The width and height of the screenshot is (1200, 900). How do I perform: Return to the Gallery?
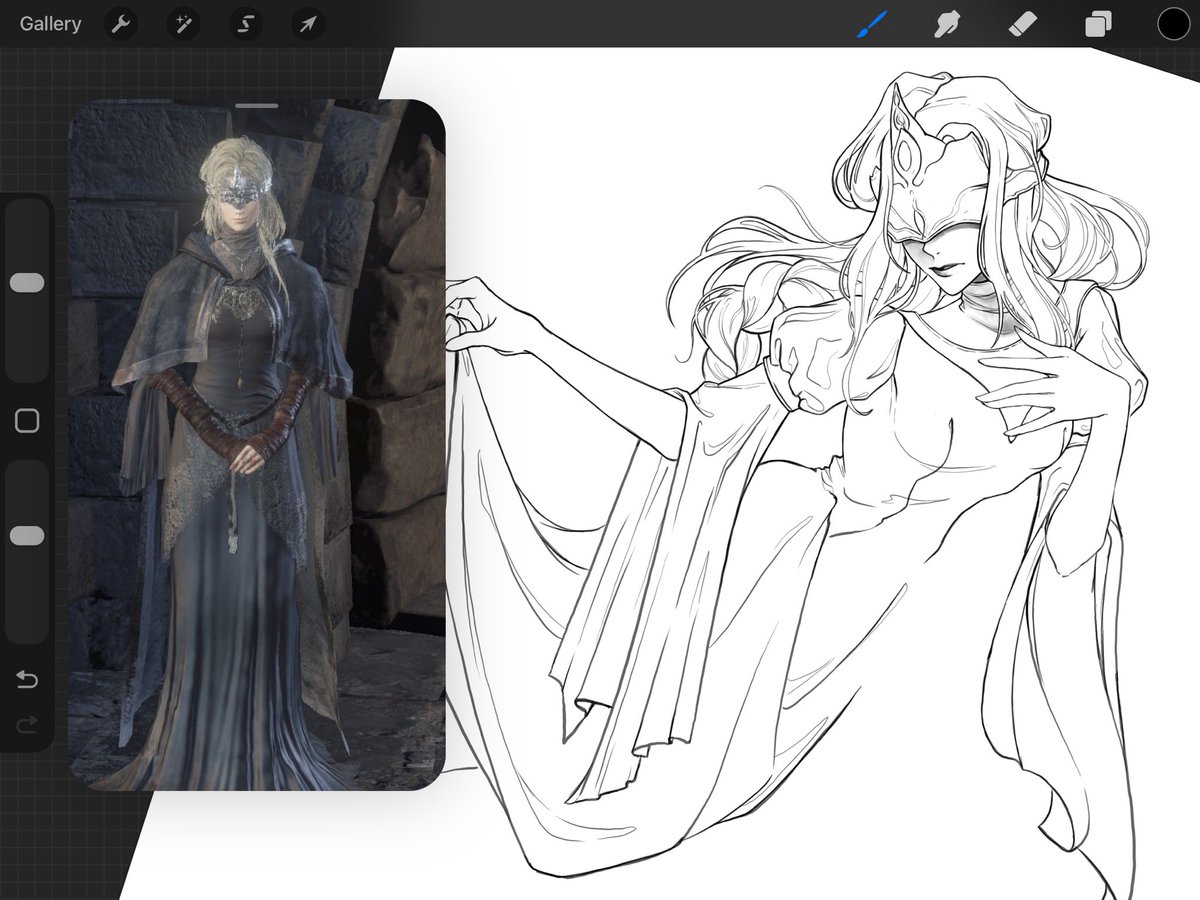point(50,24)
